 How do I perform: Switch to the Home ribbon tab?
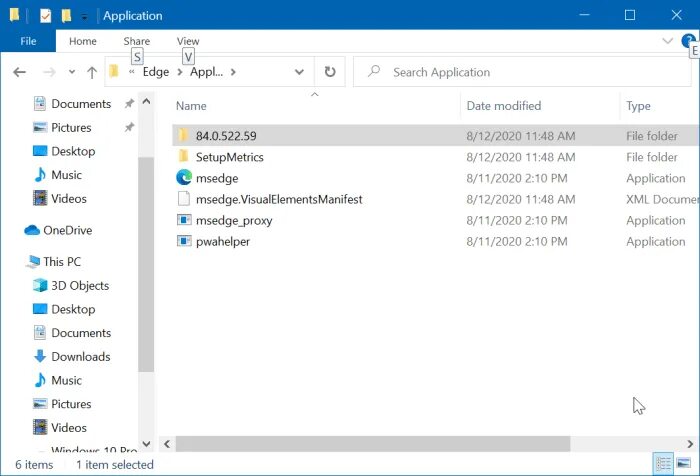[x=83, y=41]
